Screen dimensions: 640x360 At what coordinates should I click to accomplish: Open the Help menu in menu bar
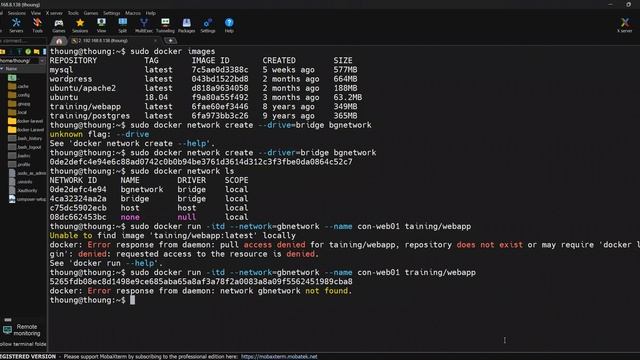click(151, 13)
